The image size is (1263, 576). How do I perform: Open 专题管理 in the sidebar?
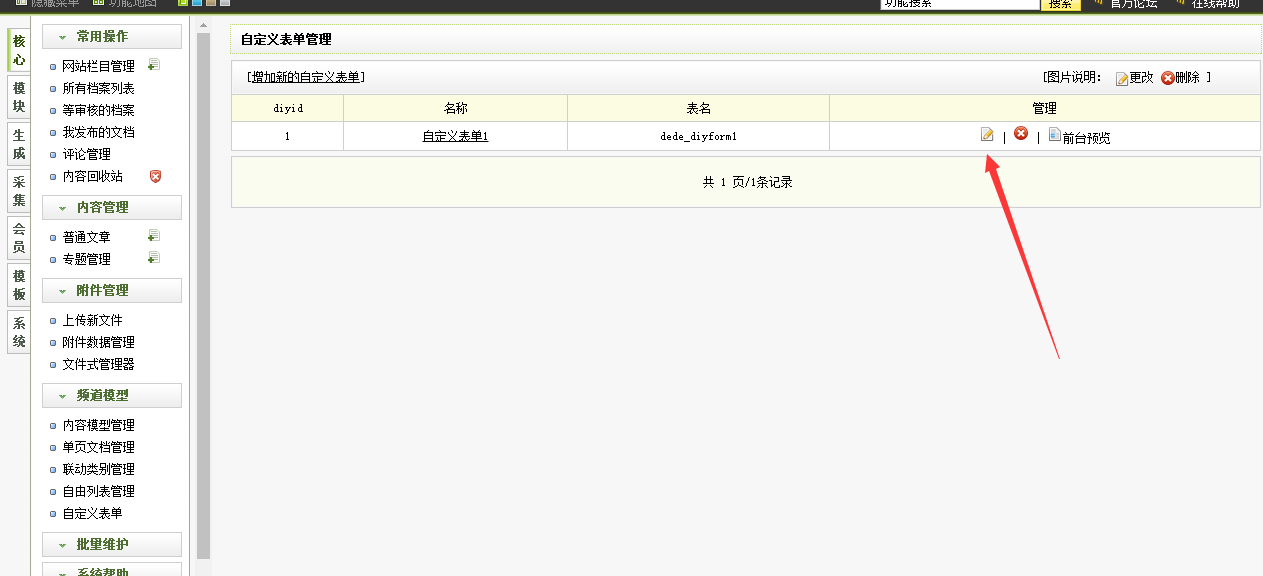(86, 259)
